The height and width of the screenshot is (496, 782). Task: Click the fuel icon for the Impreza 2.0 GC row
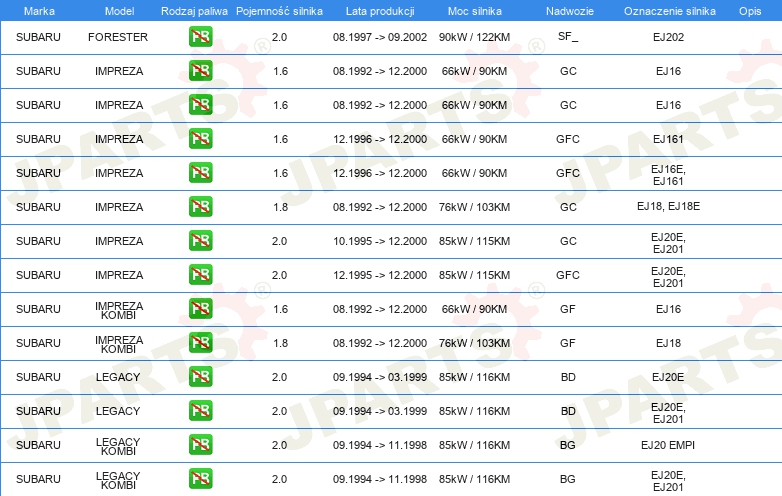coord(200,241)
